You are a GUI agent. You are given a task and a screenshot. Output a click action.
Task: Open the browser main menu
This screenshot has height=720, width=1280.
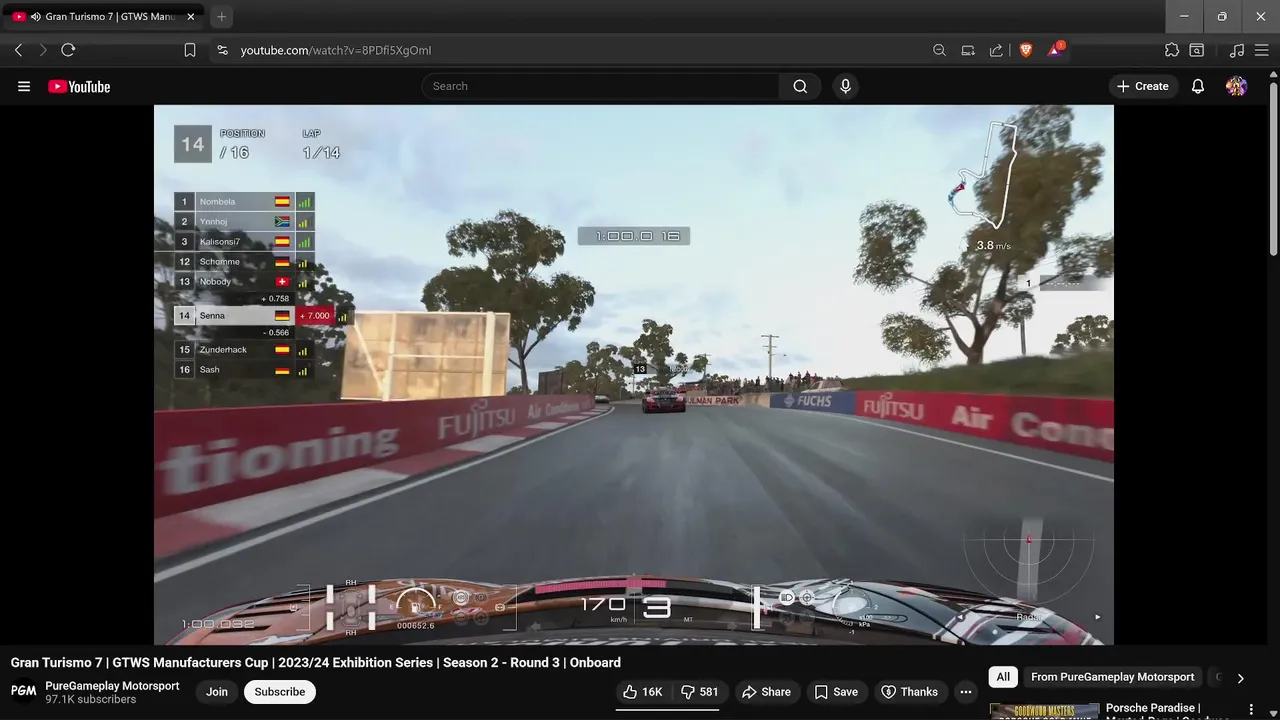point(1262,50)
